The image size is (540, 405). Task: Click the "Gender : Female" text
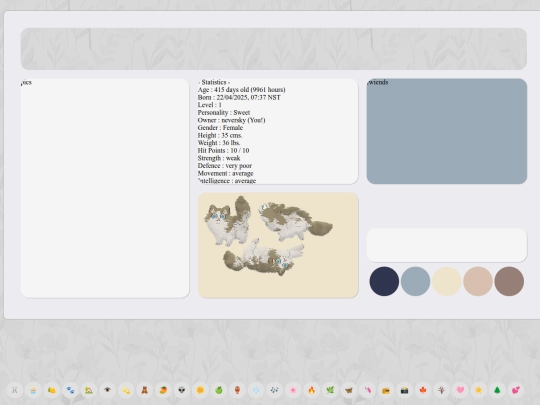pos(220,128)
